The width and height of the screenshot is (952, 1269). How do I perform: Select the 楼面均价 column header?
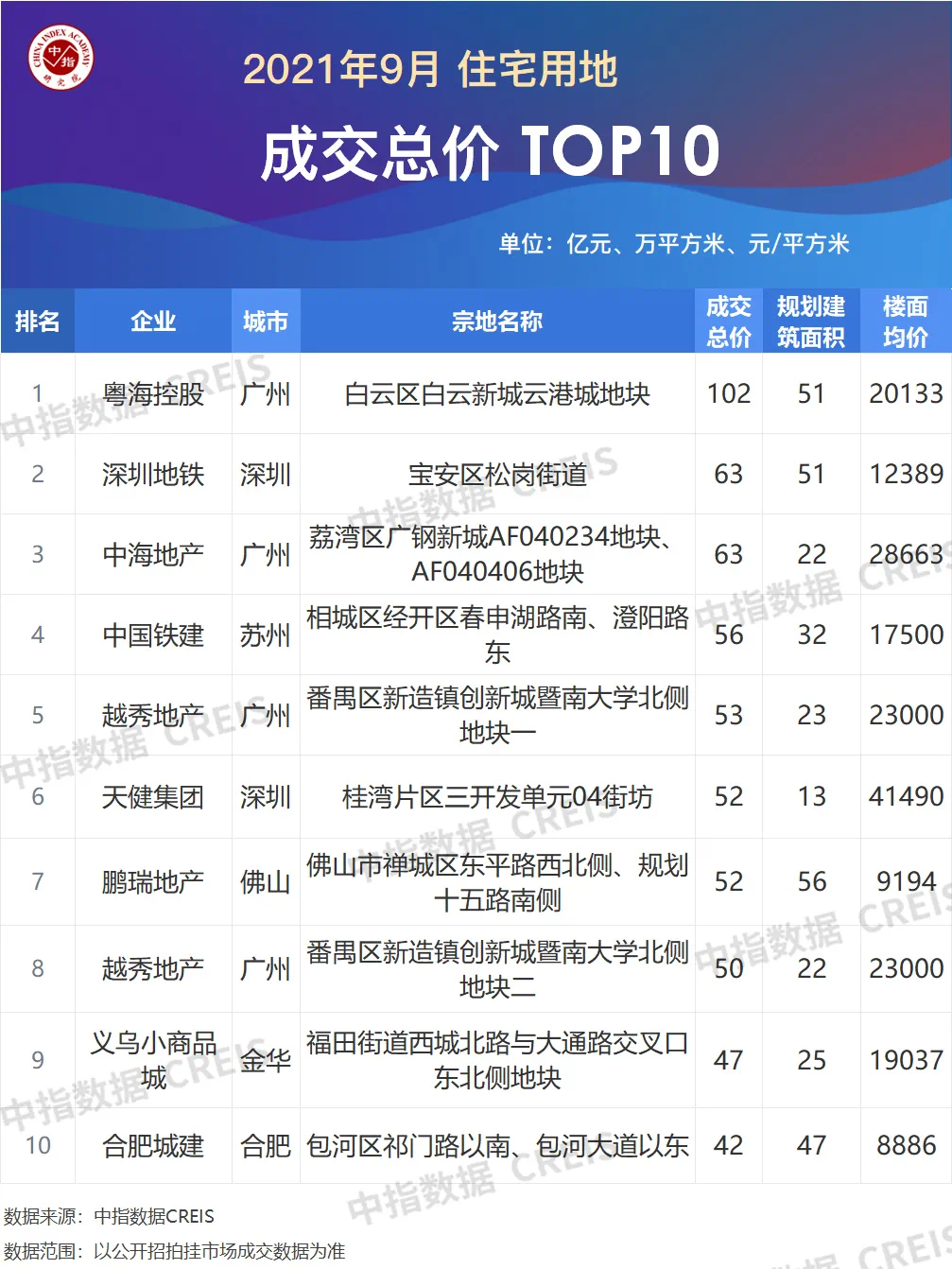click(x=906, y=322)
